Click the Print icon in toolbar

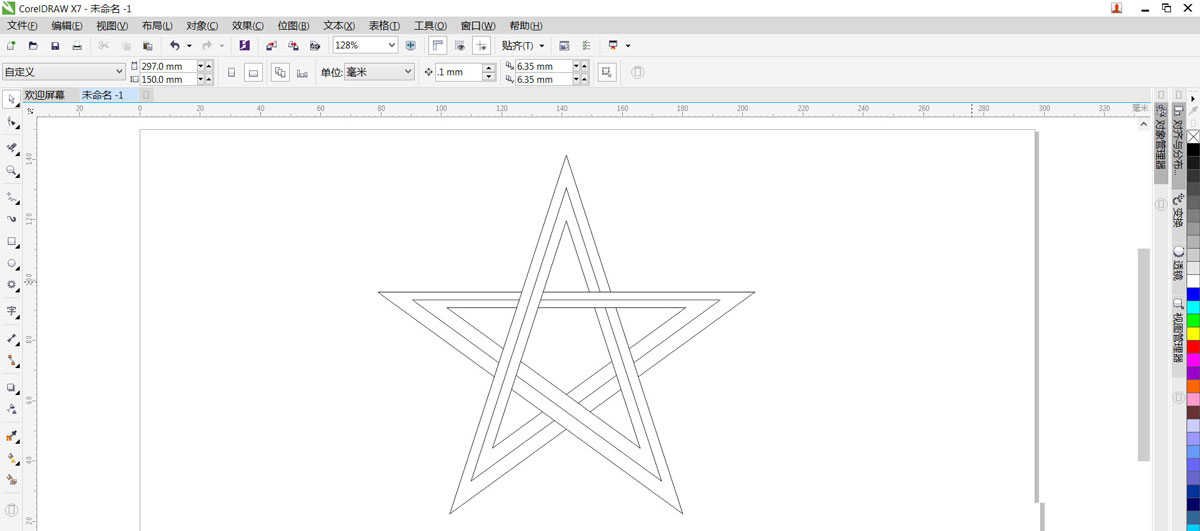(77, 46)
